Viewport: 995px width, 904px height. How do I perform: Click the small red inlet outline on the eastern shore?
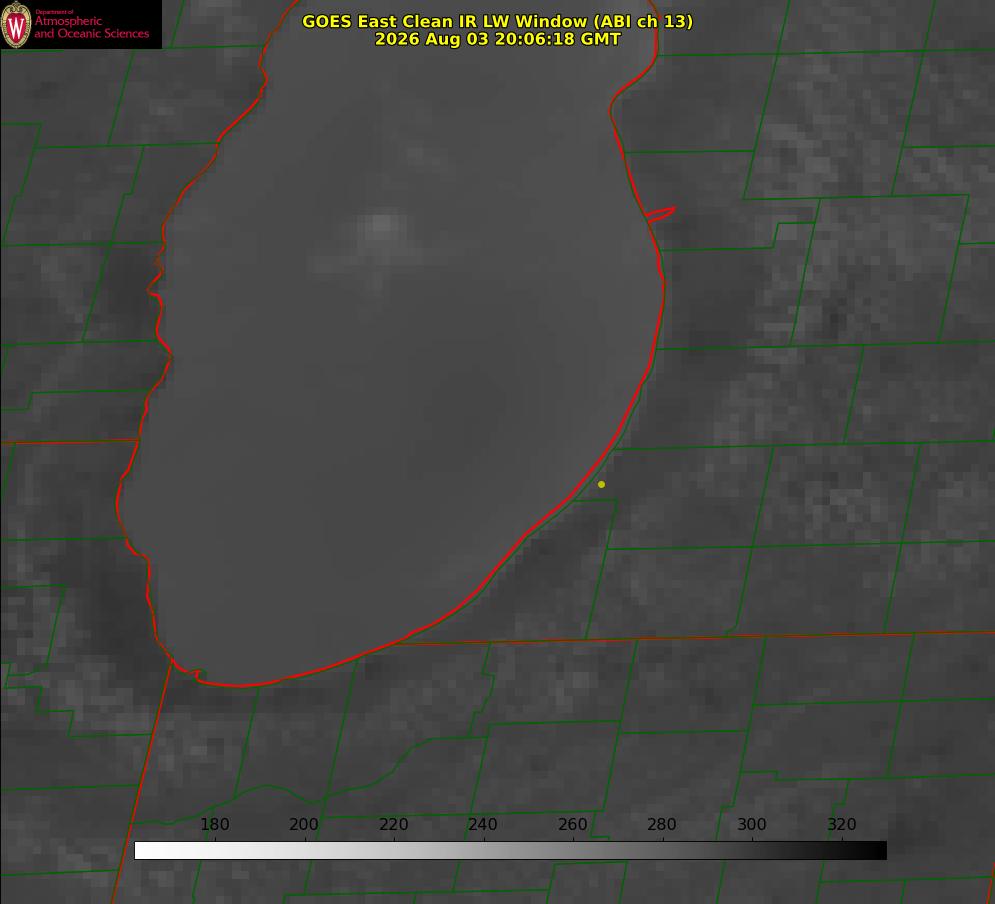click(660, 214)
